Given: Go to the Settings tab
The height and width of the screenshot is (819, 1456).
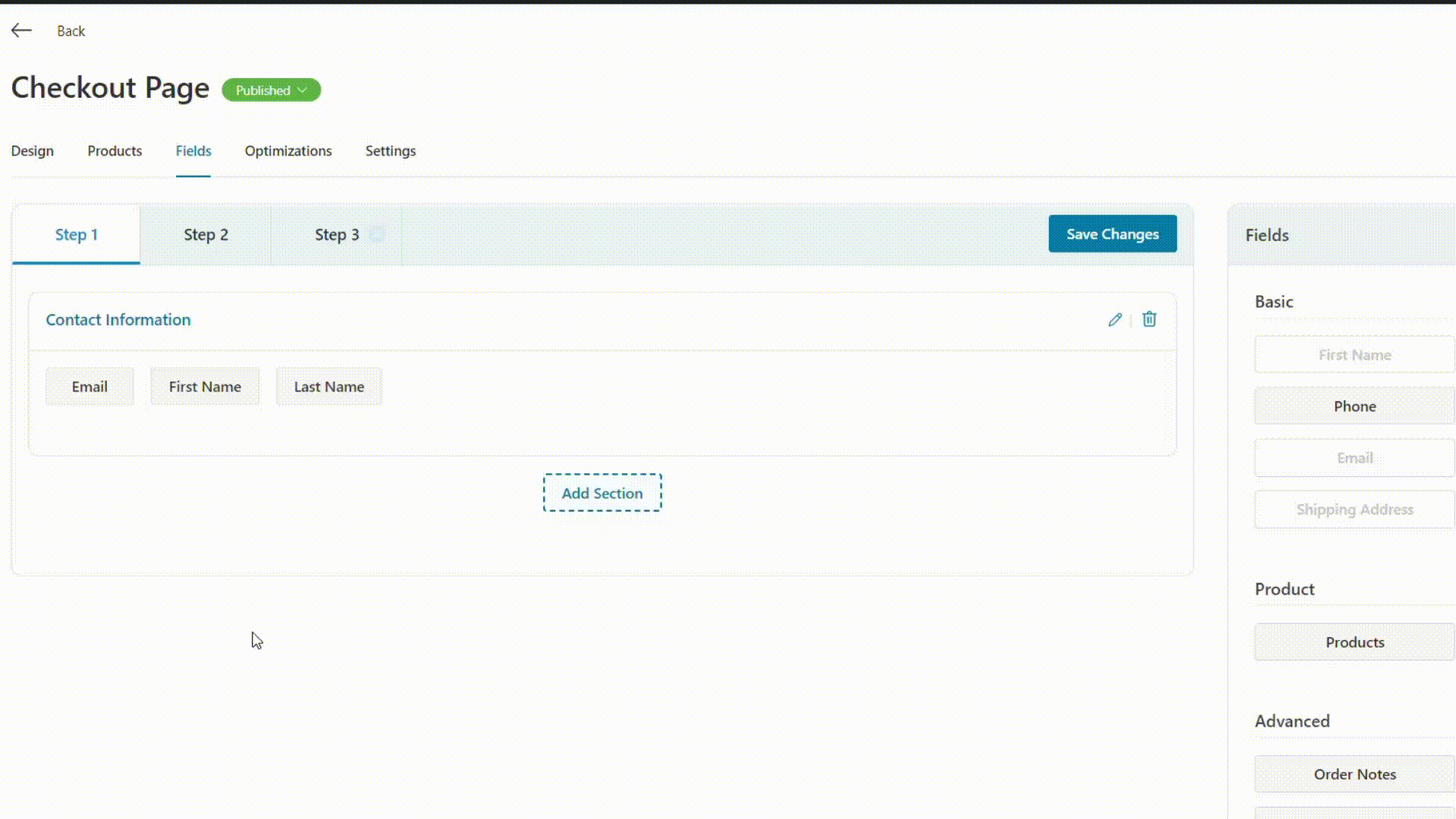Looking at the screenshot, I should tap(391, 151).
